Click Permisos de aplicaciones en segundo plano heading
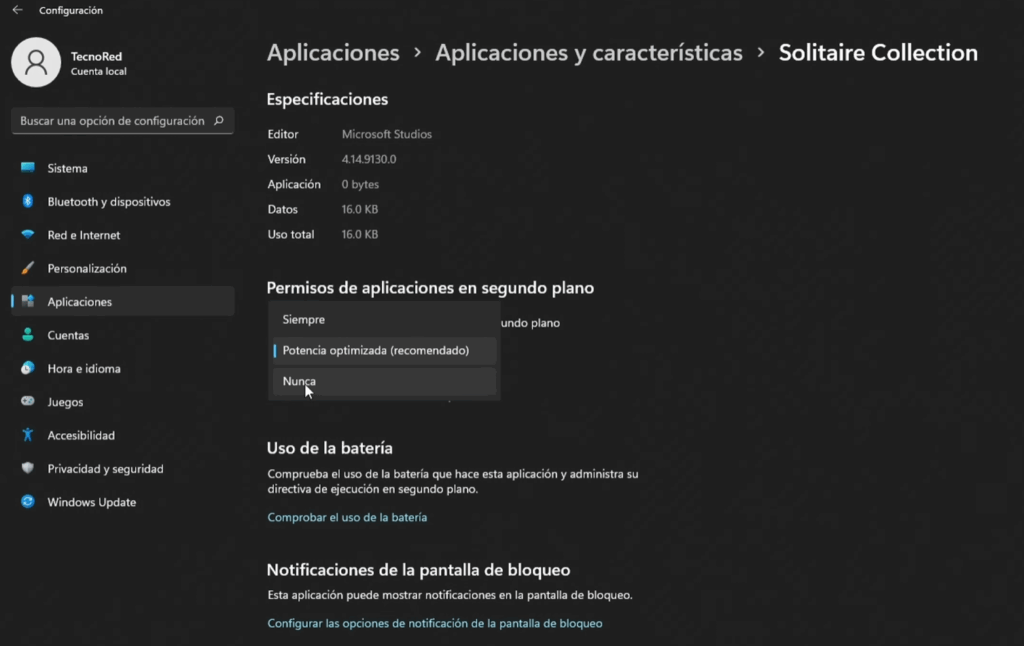This screenshot has width=1024, height=646. [x=430, y=287]
